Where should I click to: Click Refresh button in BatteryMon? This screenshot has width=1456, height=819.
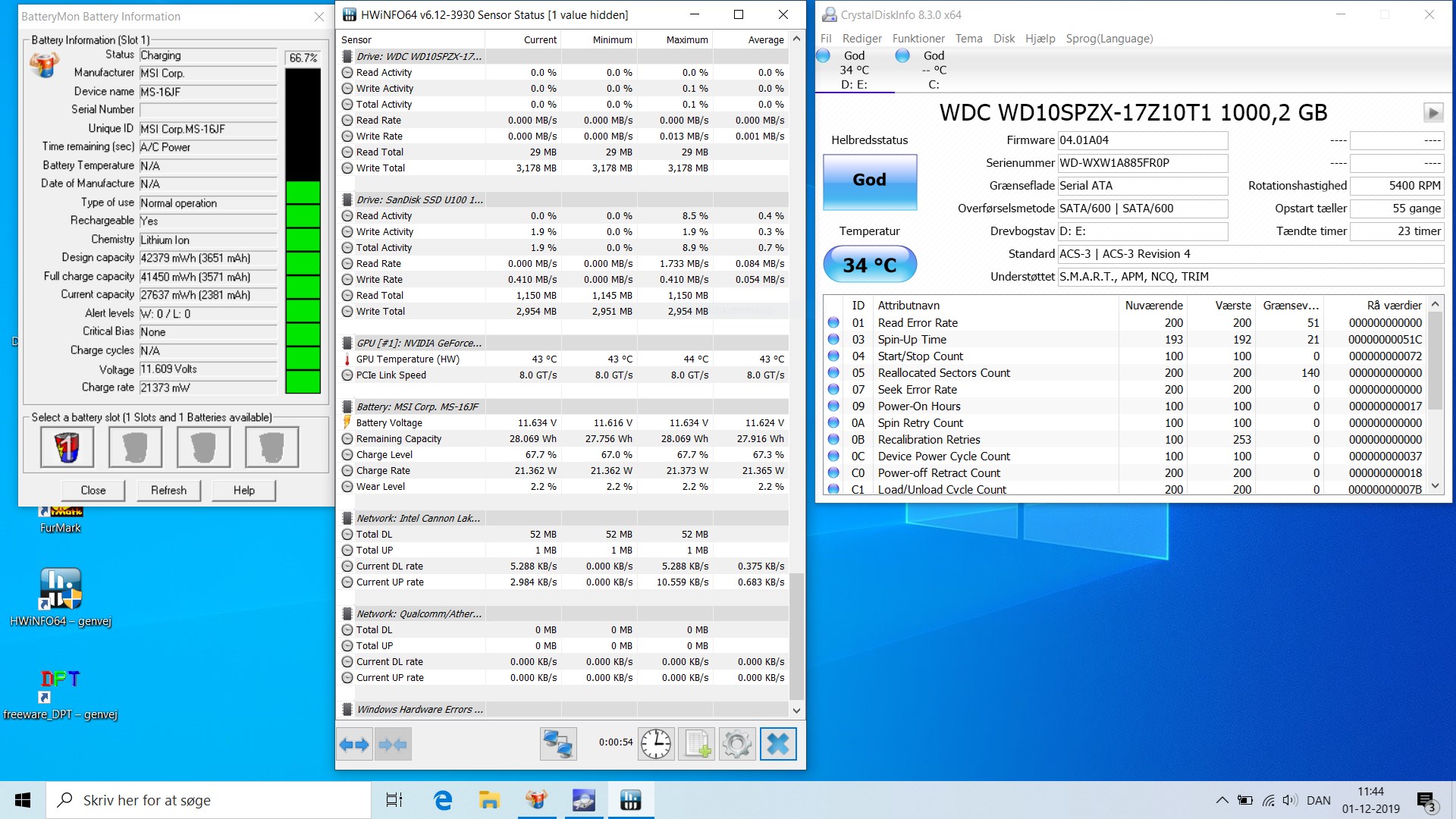[168, 491]
